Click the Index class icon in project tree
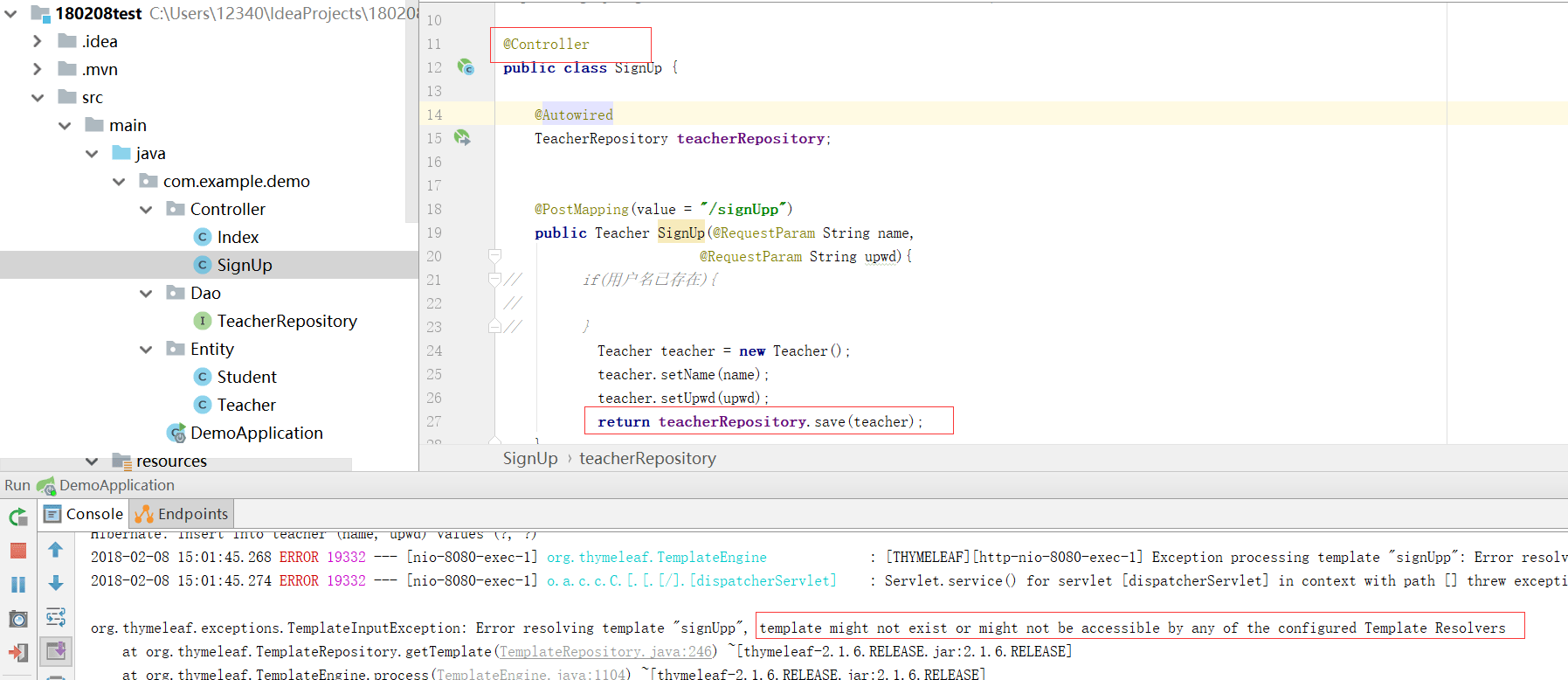The width and height of the screenshot is (1568, 680). pyautogui.click(x=203, y=237)
